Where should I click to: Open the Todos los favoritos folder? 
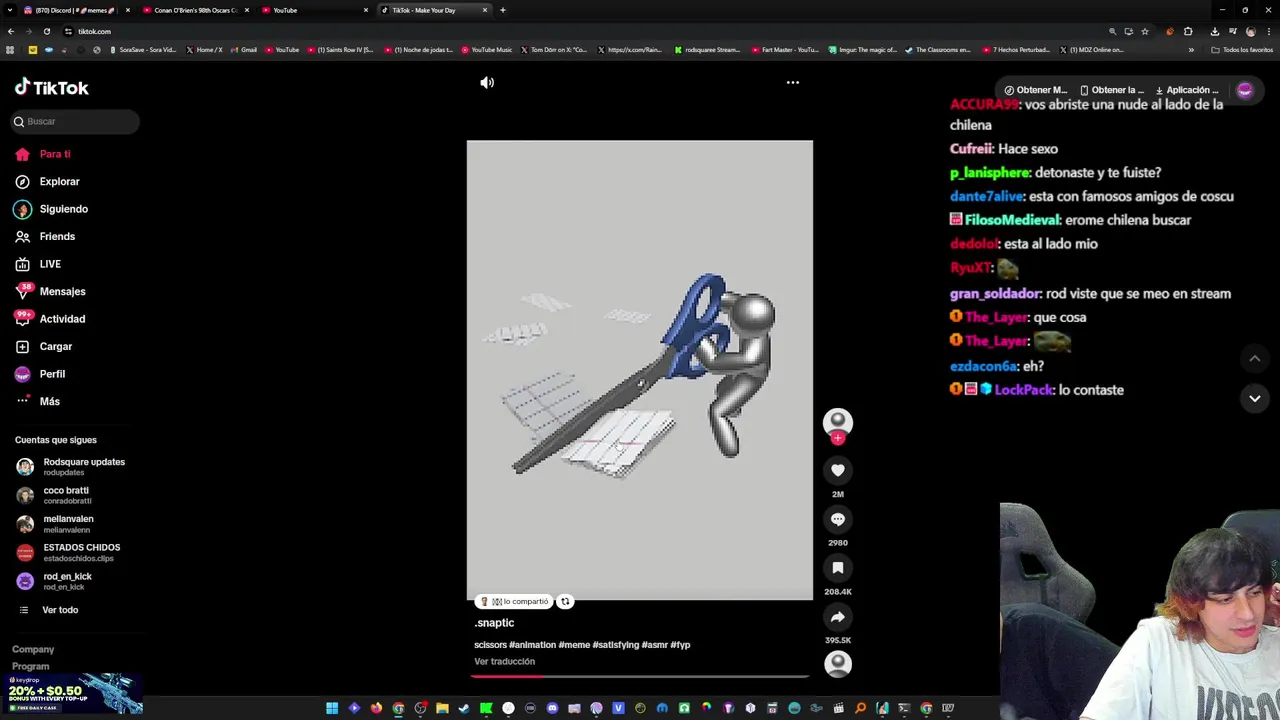(1241, 50)
